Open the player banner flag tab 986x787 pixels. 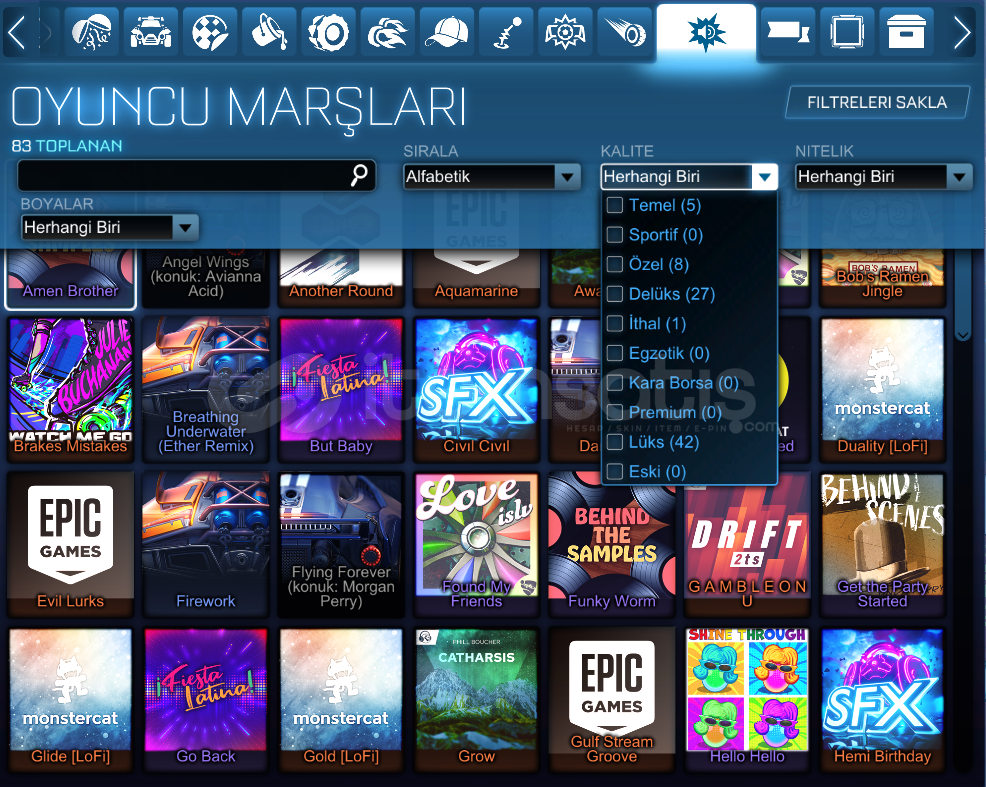(x=787, y=32)
